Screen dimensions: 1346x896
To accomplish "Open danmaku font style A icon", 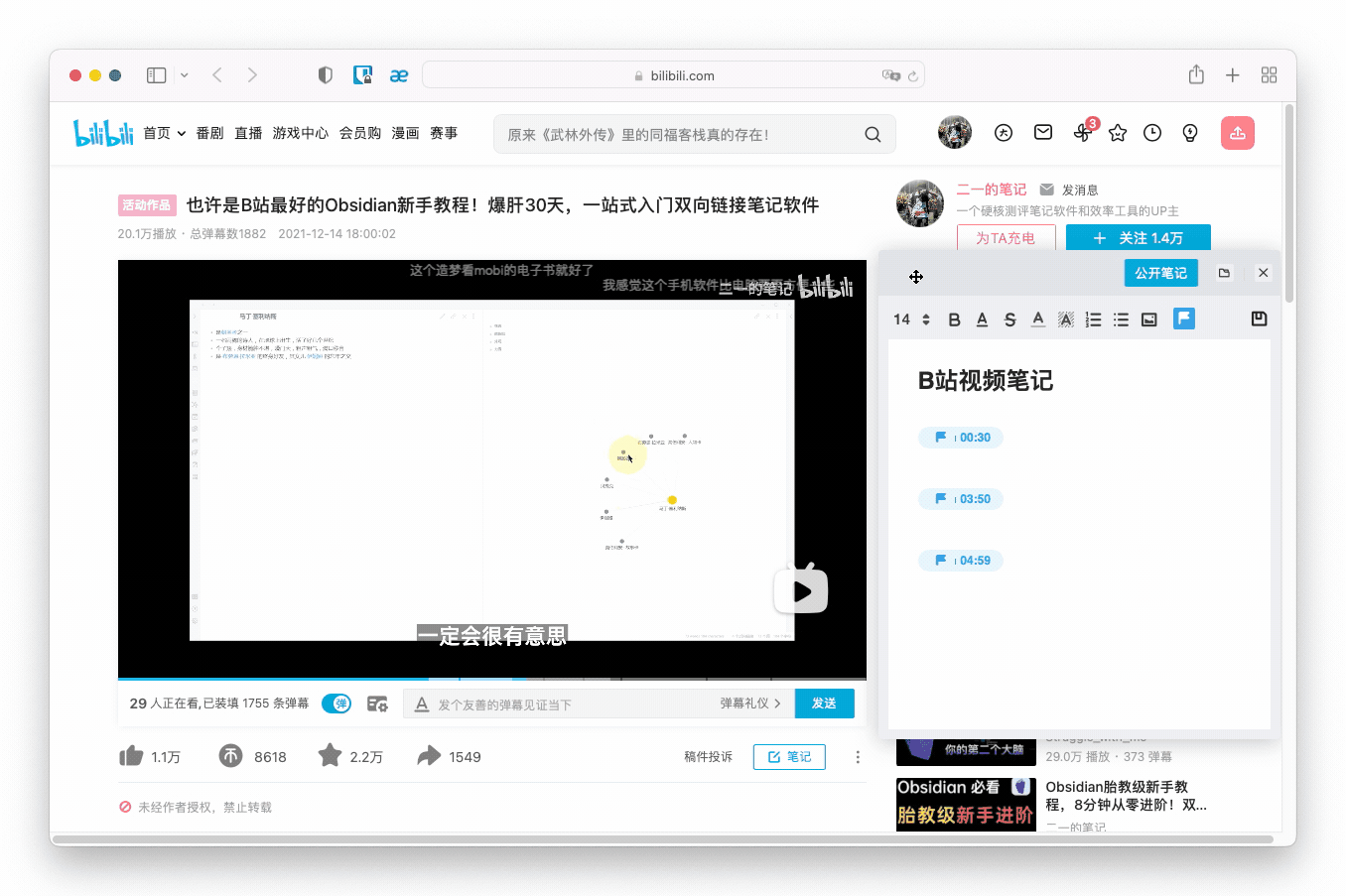I will click(422, 704).
